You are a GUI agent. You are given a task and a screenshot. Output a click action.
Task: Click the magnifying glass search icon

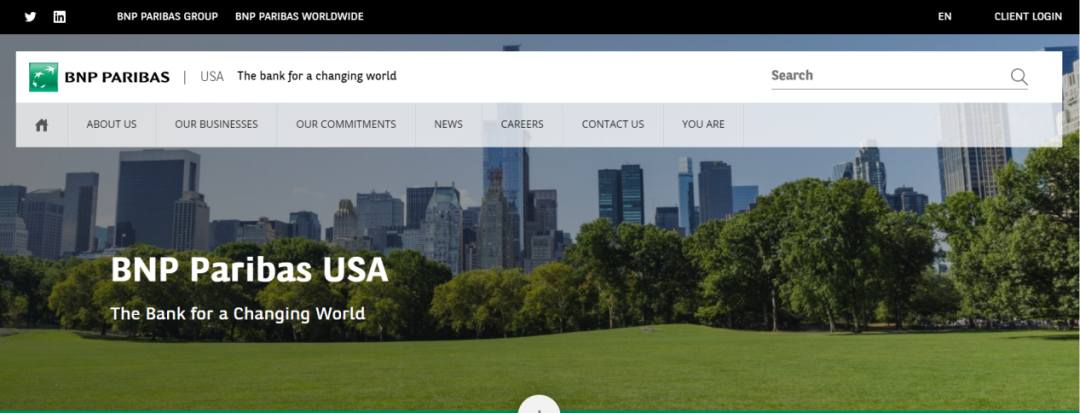[1019, 76]
